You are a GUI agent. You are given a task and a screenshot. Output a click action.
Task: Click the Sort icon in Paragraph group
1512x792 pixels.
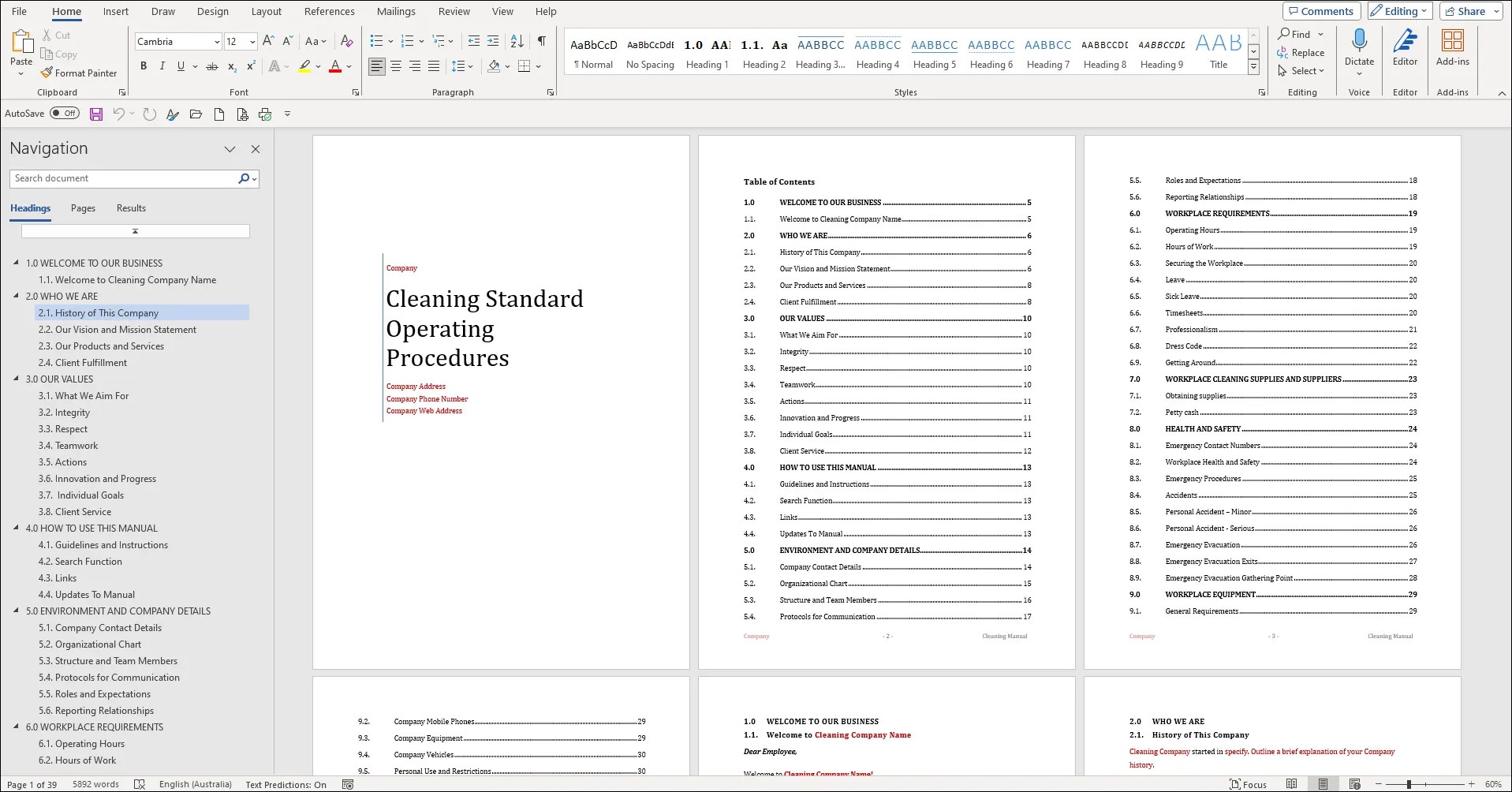click(x=516, y=40)
